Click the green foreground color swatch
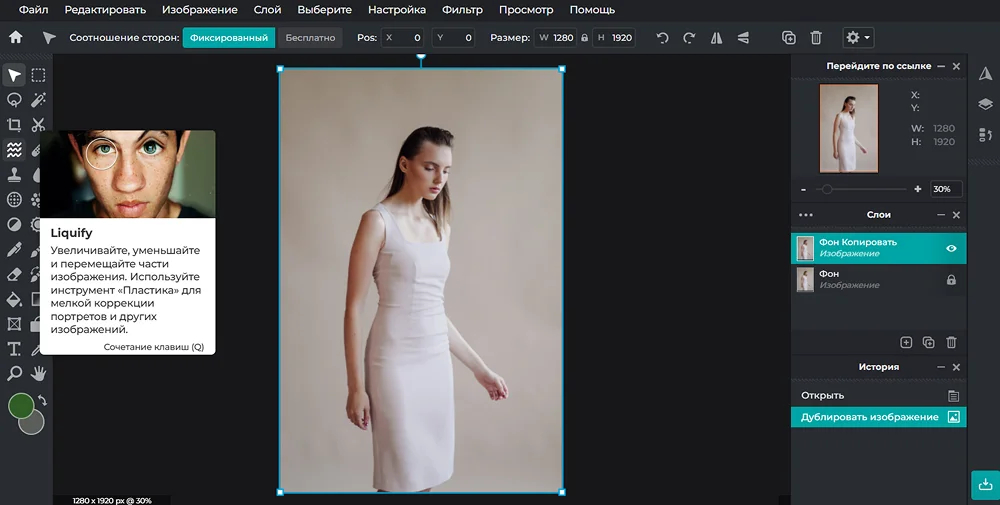 click(21, 406)
